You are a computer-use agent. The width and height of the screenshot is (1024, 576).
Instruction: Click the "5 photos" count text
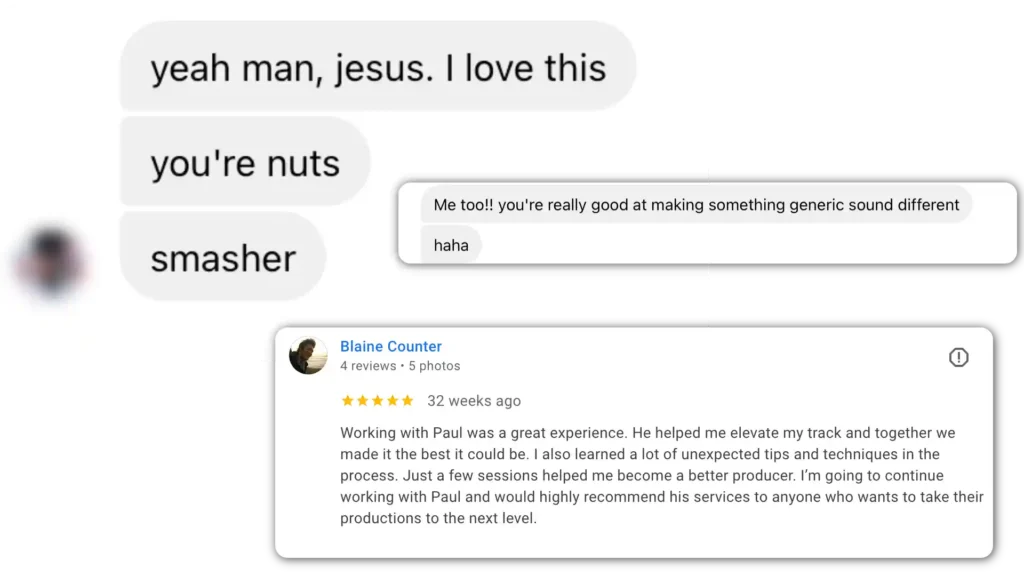pos(434,366)
